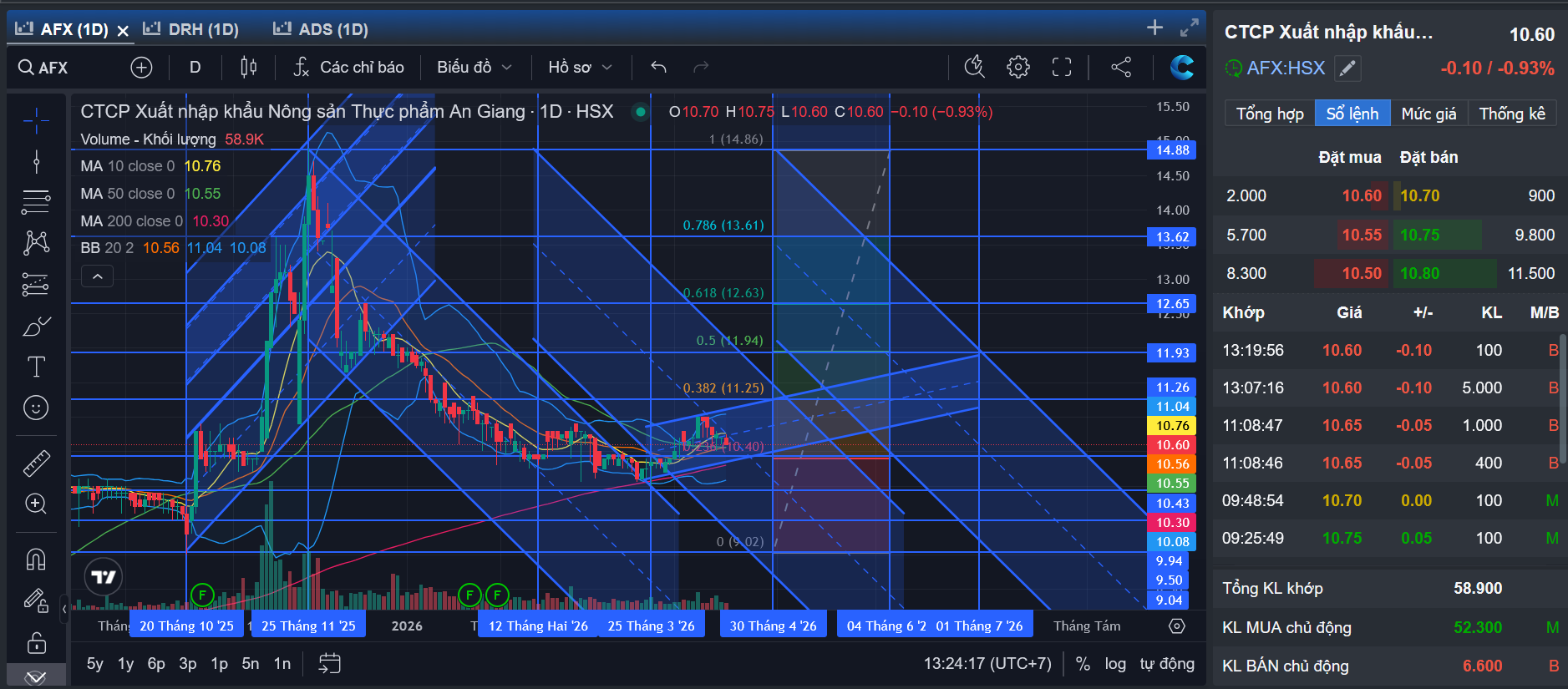This screenshot has height=689, width=1568.
Task: Expand the chart panel with diagonal arrows
Action: point(1189,28)
